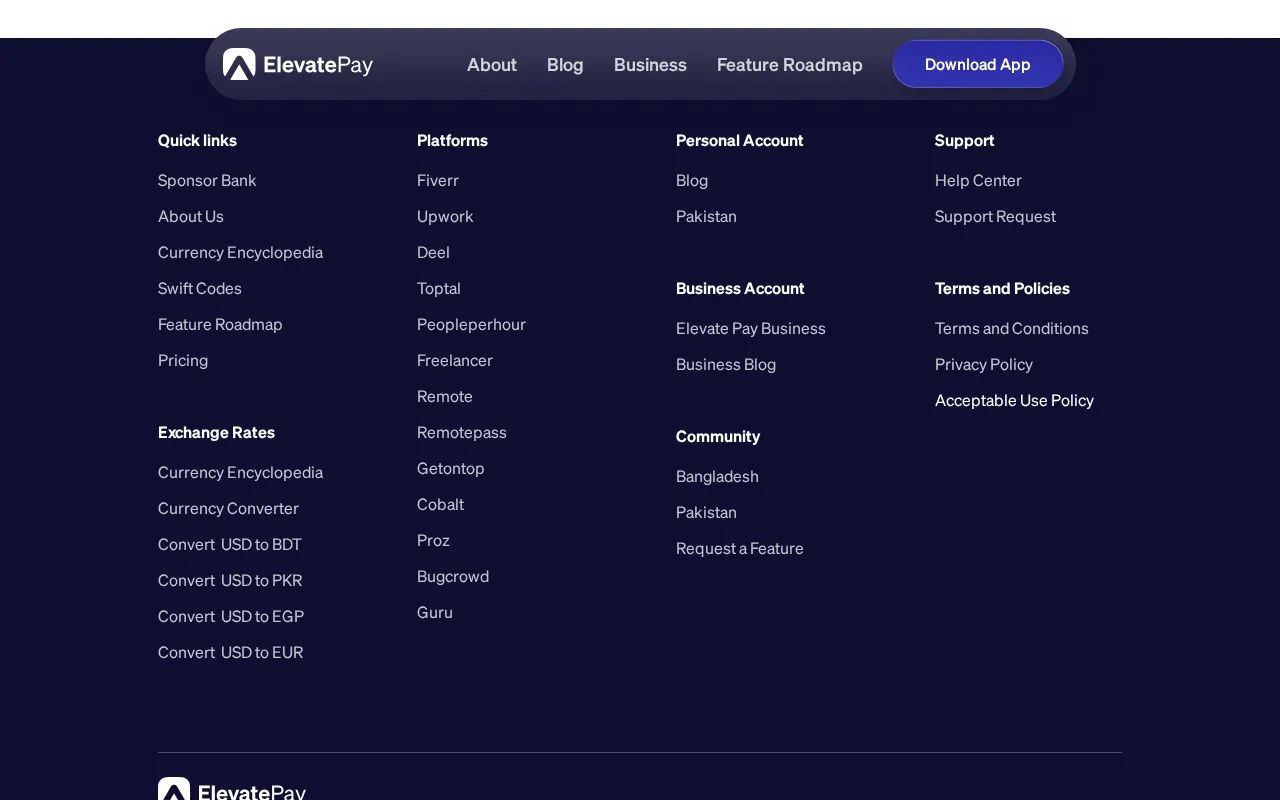This screenshot has width=1280, height=800.
Task: Open the Elevate Pay Business link
Action: pos(751,328)
